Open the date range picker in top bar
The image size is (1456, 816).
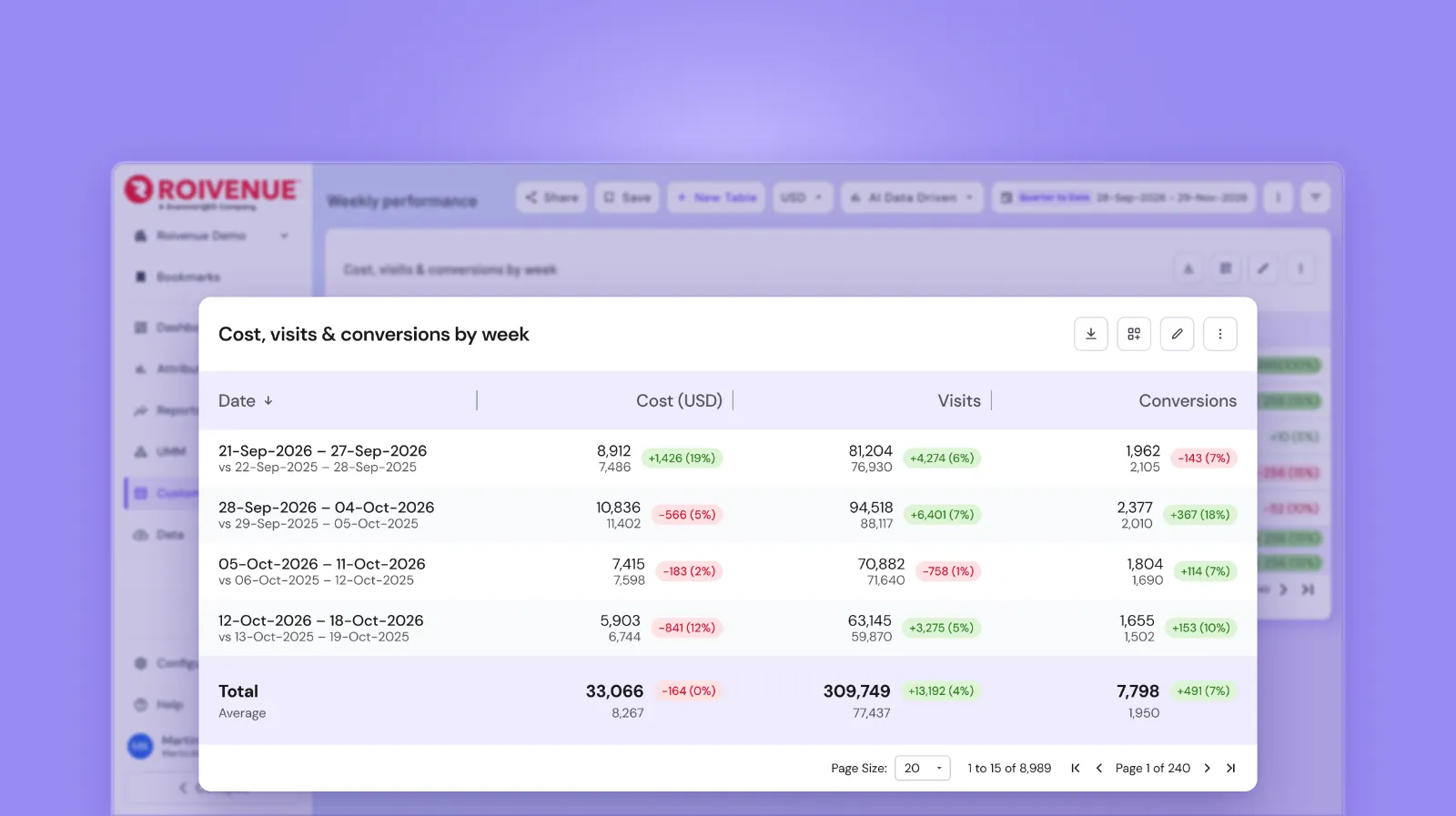point(1124,196)
